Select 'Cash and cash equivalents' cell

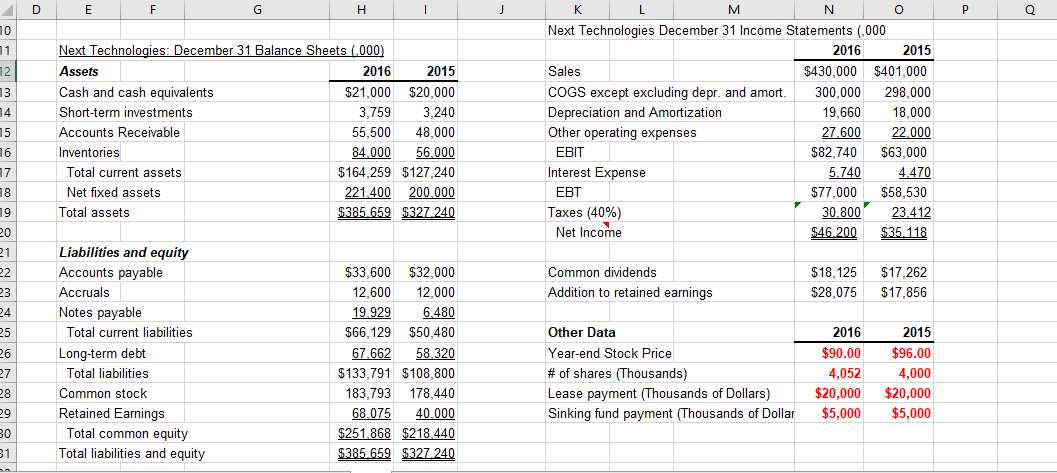coord(136,92)
